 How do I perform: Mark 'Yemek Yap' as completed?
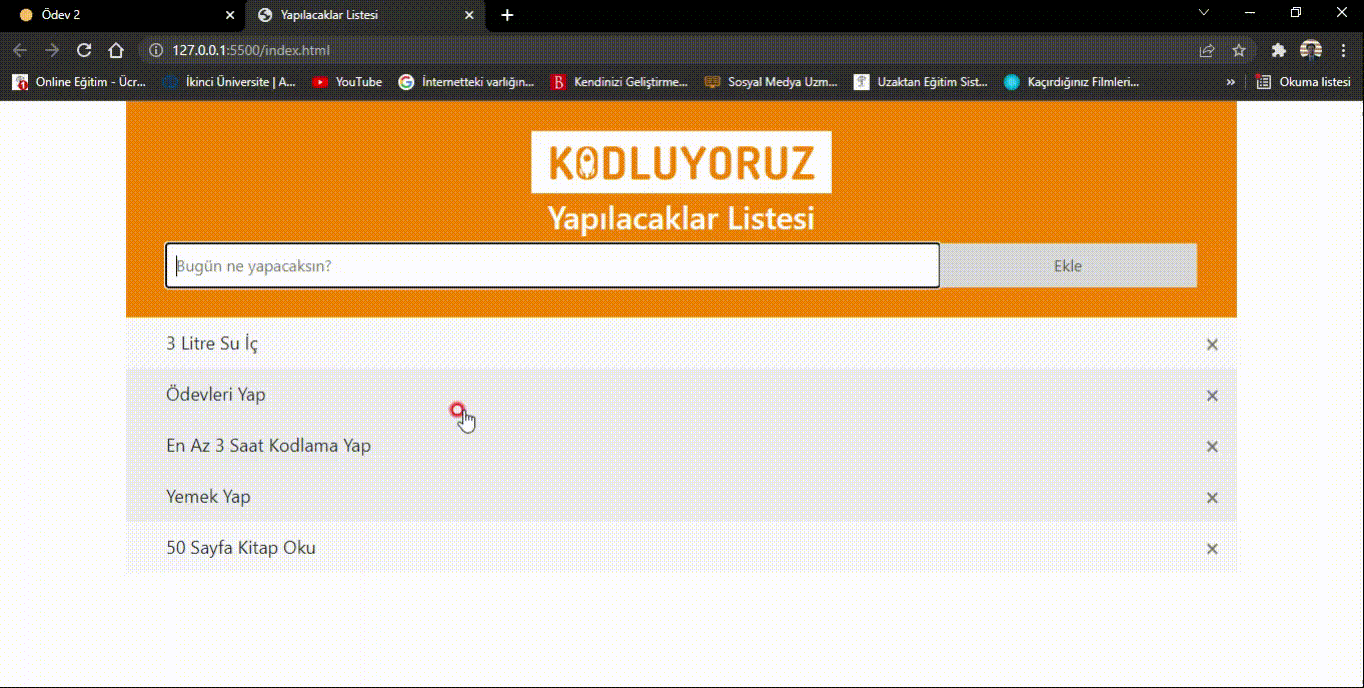pyautogui.click(x=681, y=496)
